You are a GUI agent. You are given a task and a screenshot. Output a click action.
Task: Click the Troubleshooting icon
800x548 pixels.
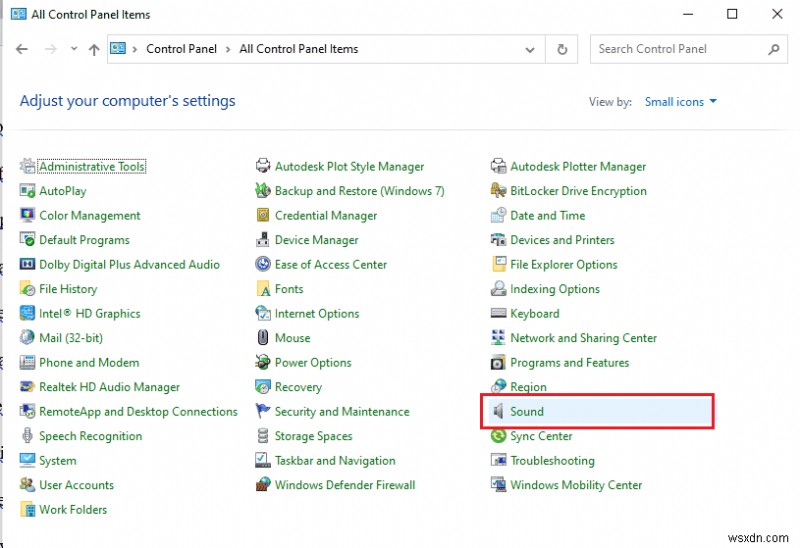pos(499,461)
